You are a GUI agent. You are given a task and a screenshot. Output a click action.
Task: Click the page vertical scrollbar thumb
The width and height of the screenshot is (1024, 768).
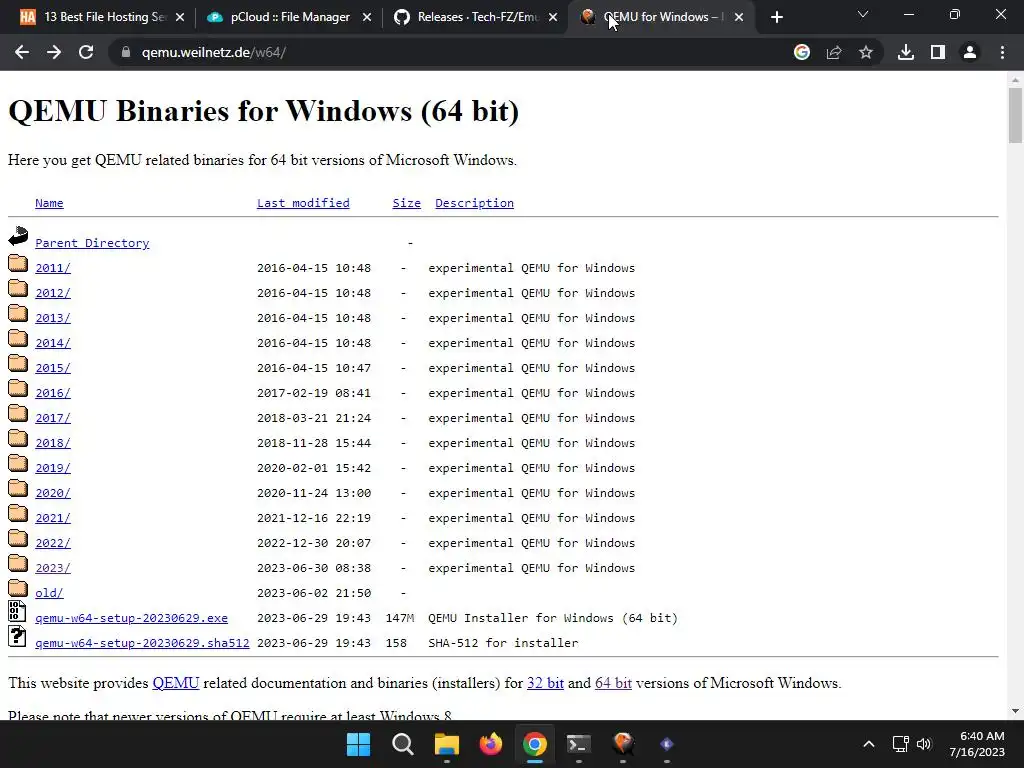pos(1015,115)
